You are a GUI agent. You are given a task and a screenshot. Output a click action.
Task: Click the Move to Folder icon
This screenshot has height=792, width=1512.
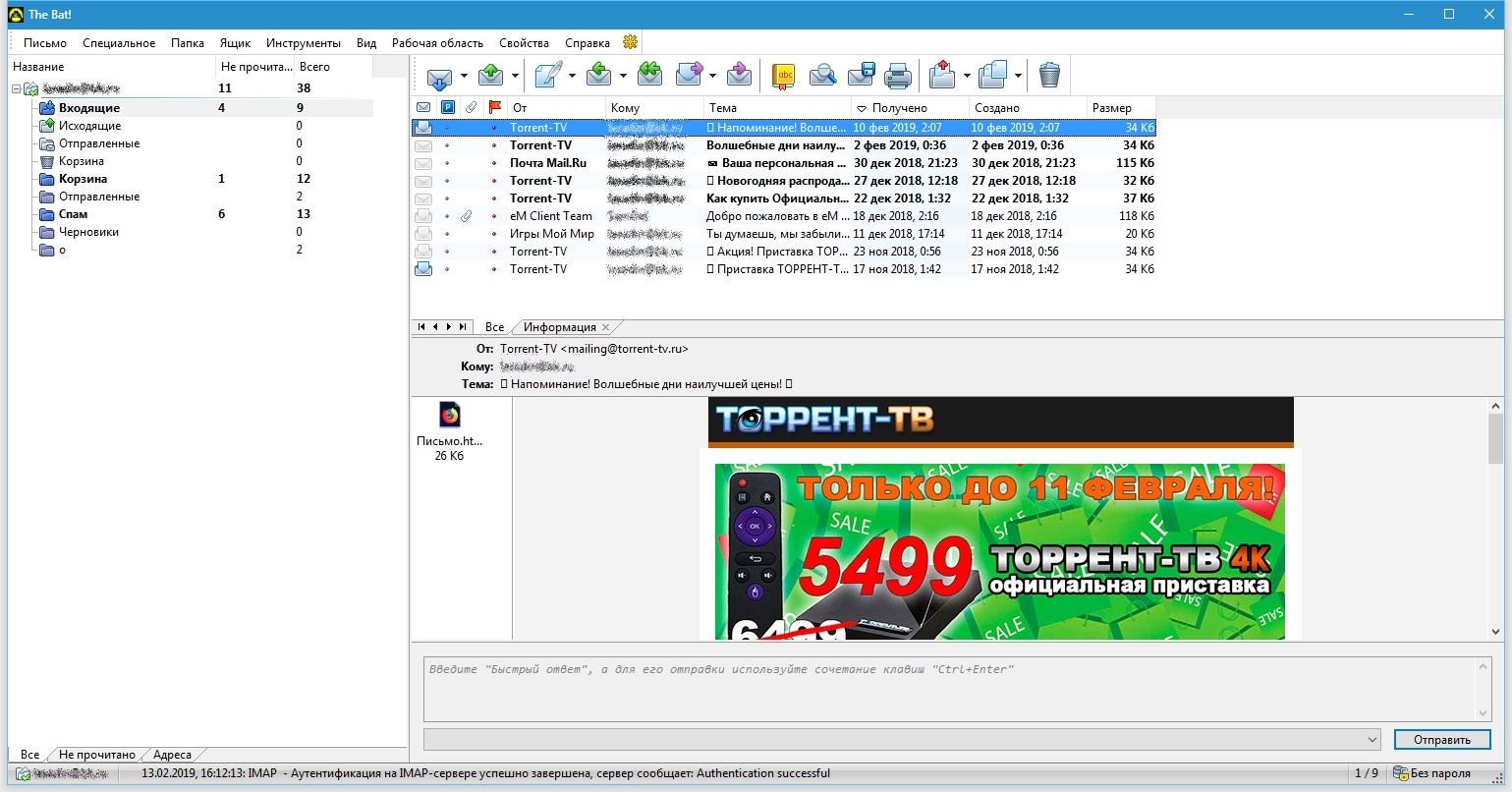(942, 76)
